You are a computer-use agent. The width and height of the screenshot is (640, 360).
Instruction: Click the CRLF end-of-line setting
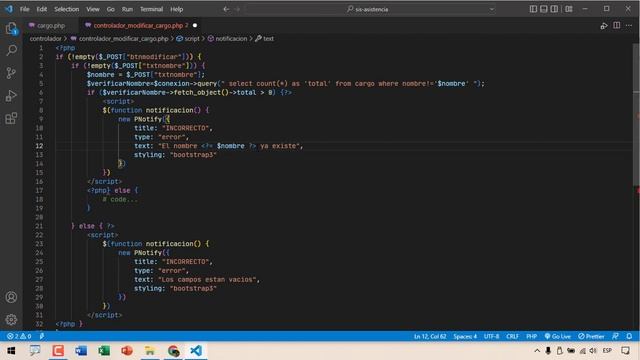tap(512, 336)
